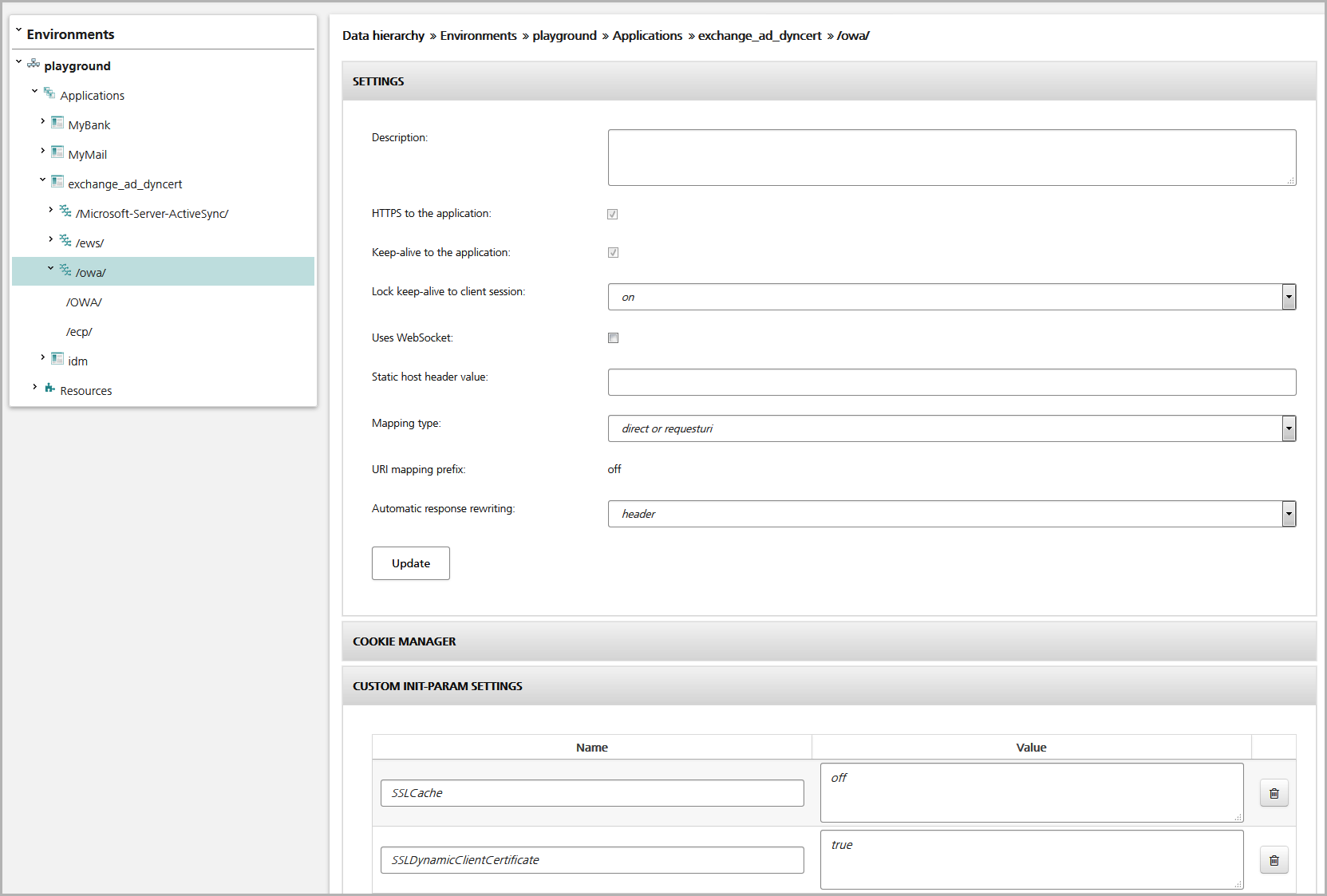Delete the SSLDynamicClientCertificate row
1327x896 pixels.
coord(1274,860)
